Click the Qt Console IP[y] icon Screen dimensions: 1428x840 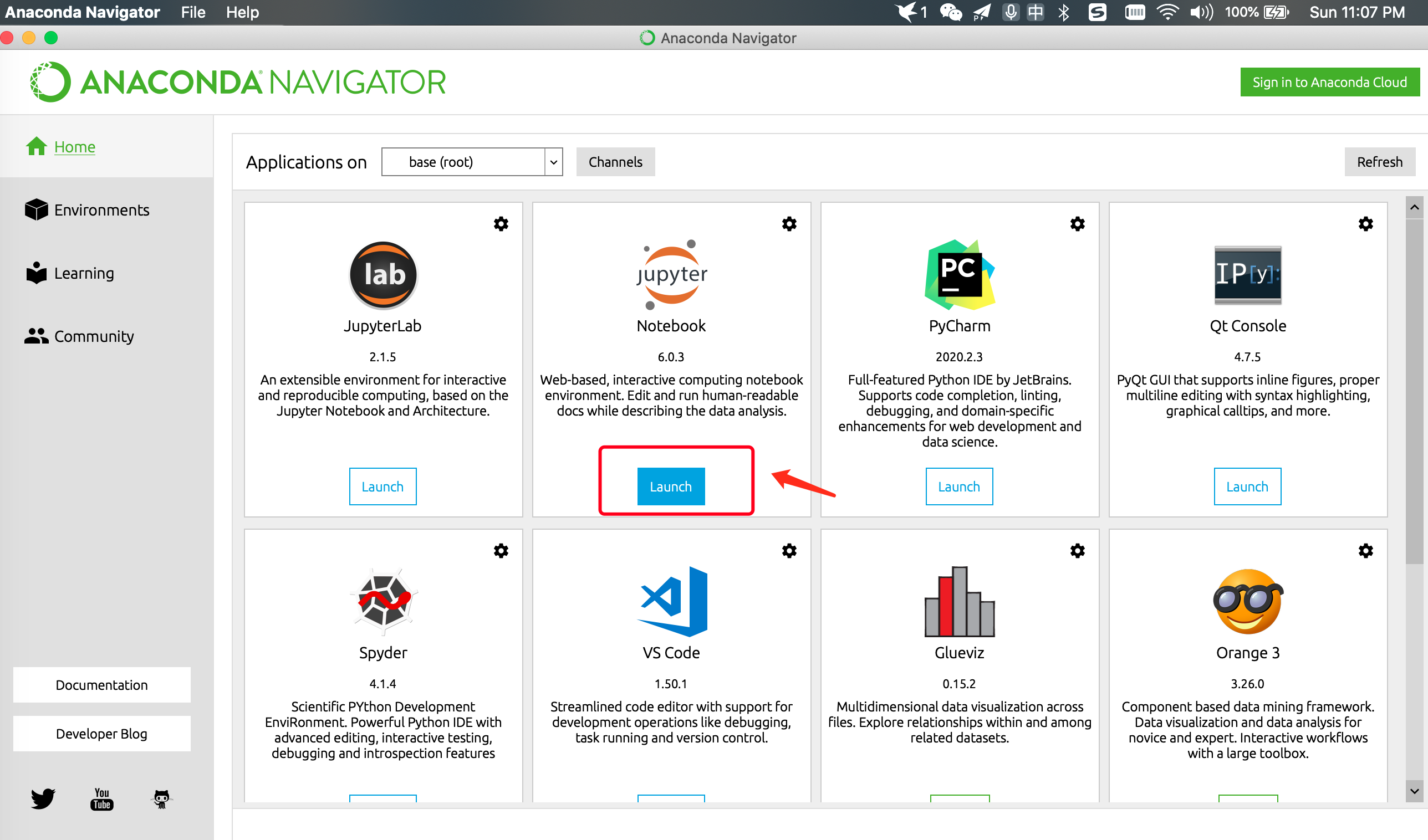click(1247, 276)
